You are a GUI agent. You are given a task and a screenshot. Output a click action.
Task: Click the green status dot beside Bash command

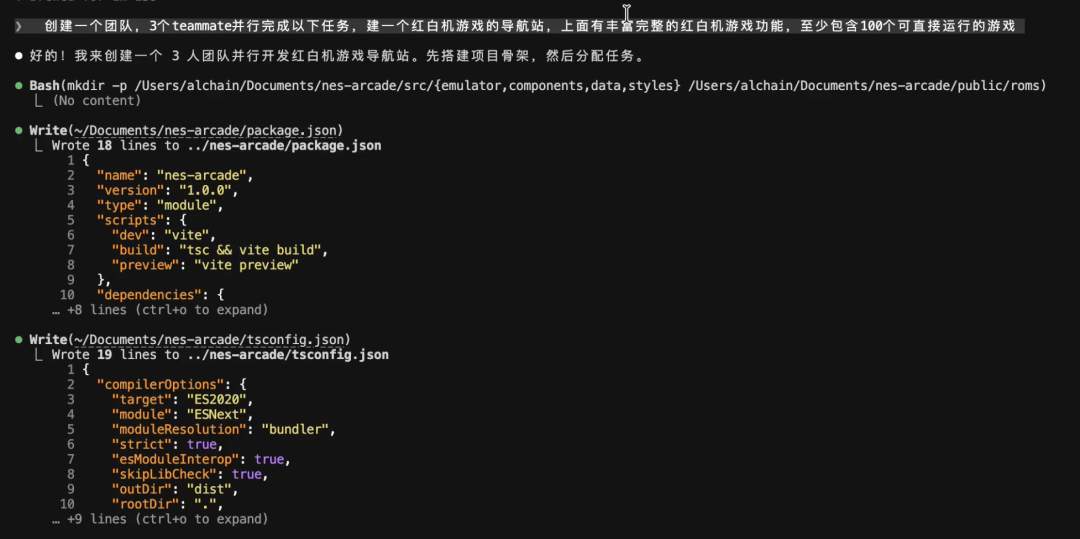point(19,86)
